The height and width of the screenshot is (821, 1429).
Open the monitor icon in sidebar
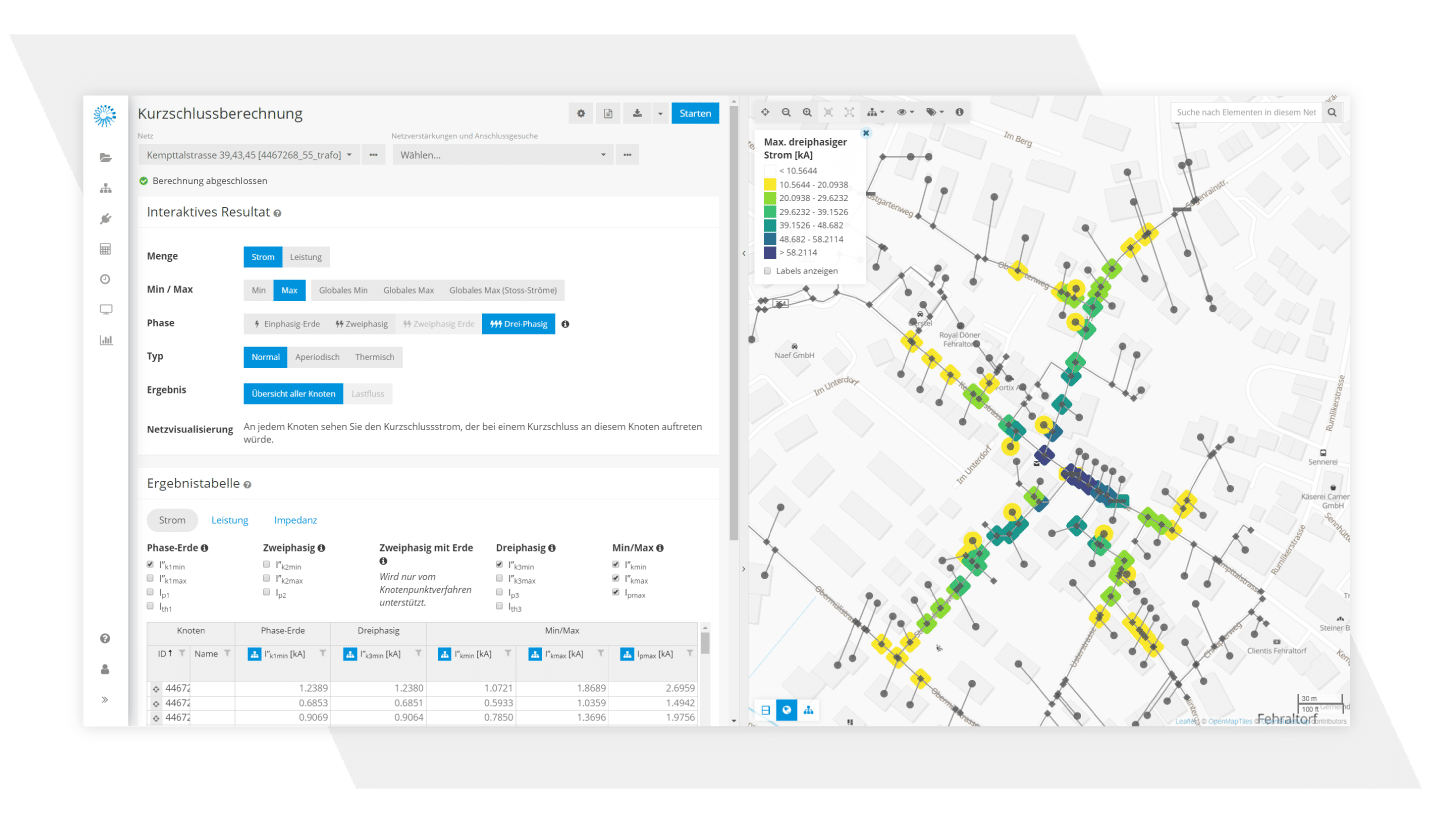pyautogui.click(x=105, y=310)
